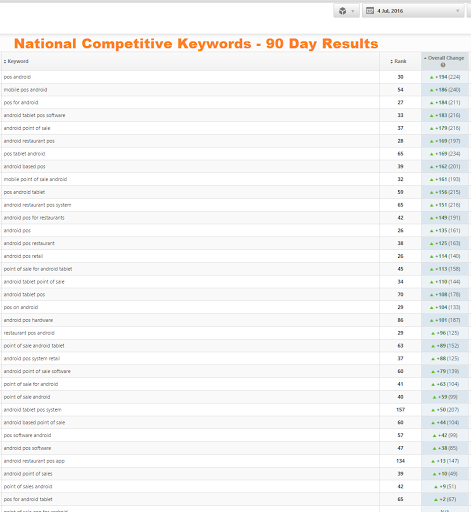This screenshot has width=471, height=512.
Task: Click the +179 (216) change value
Action: tap(445, 128)
